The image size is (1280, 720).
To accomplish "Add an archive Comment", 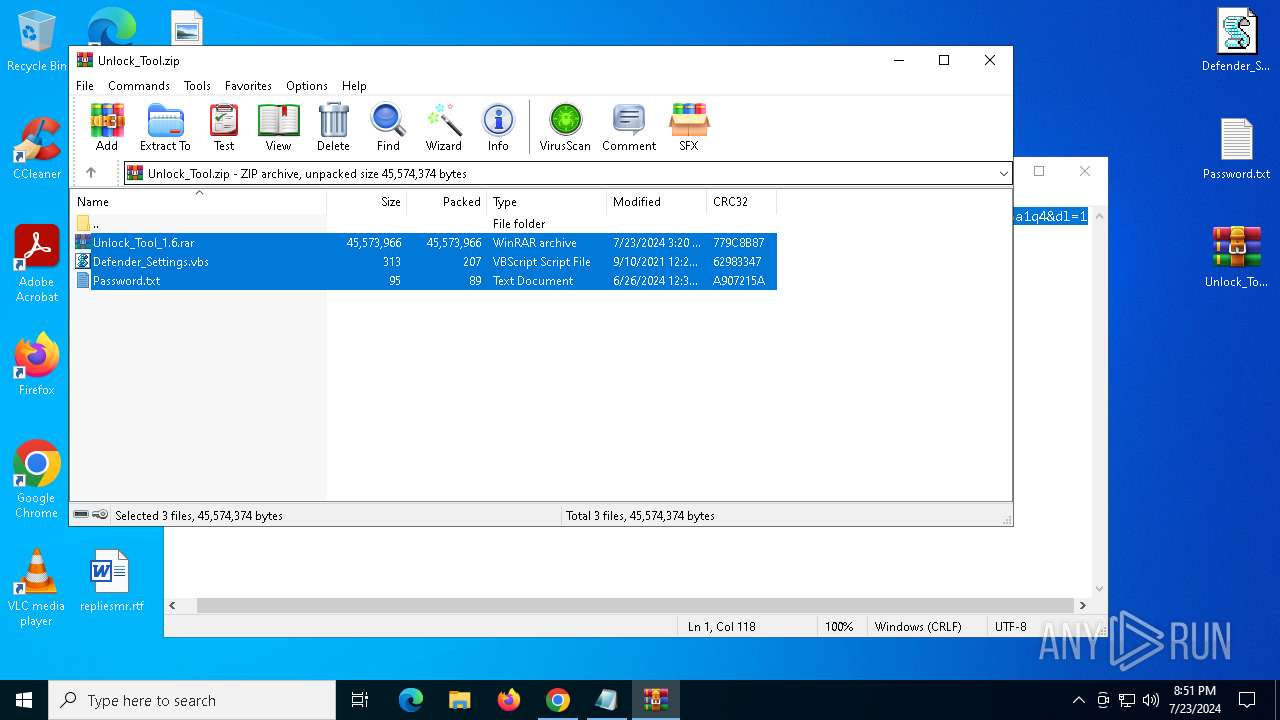I will point(629,127).
